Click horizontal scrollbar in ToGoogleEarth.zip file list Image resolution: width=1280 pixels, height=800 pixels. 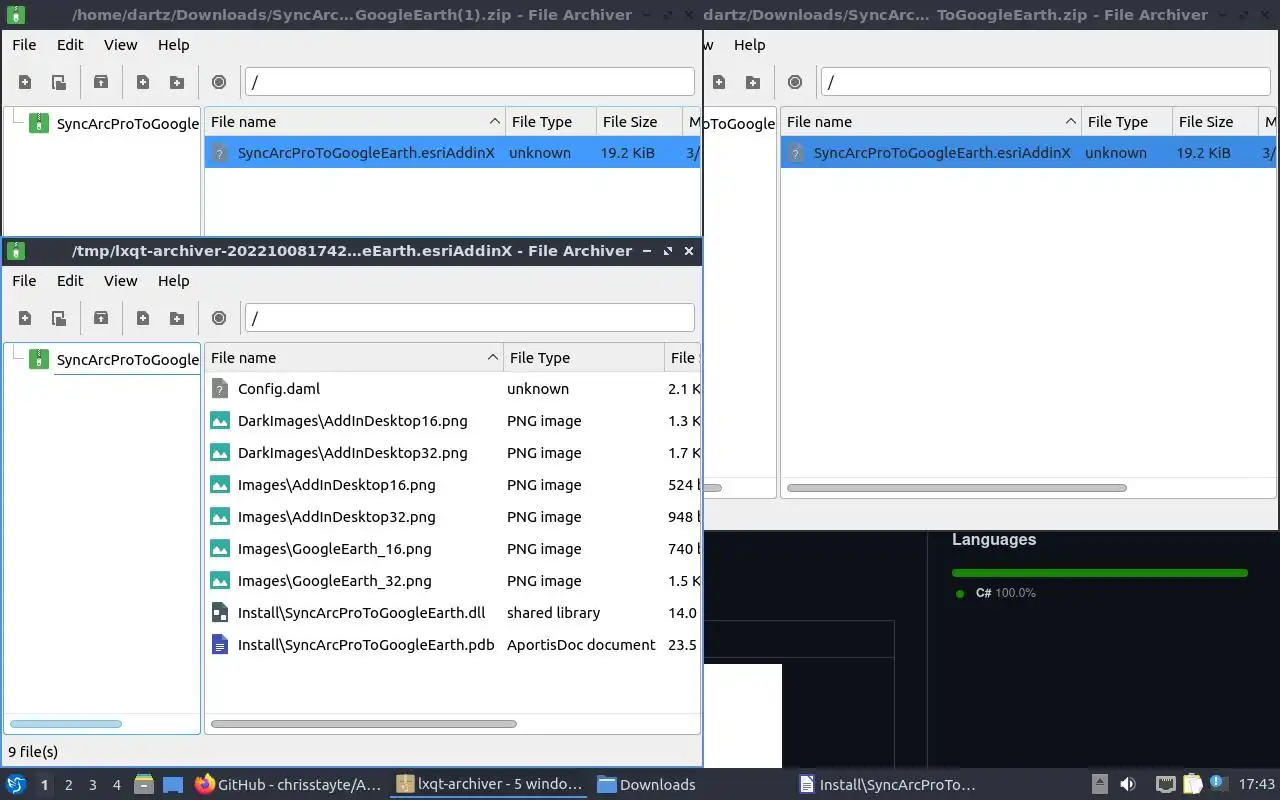[x=957, y=488]
